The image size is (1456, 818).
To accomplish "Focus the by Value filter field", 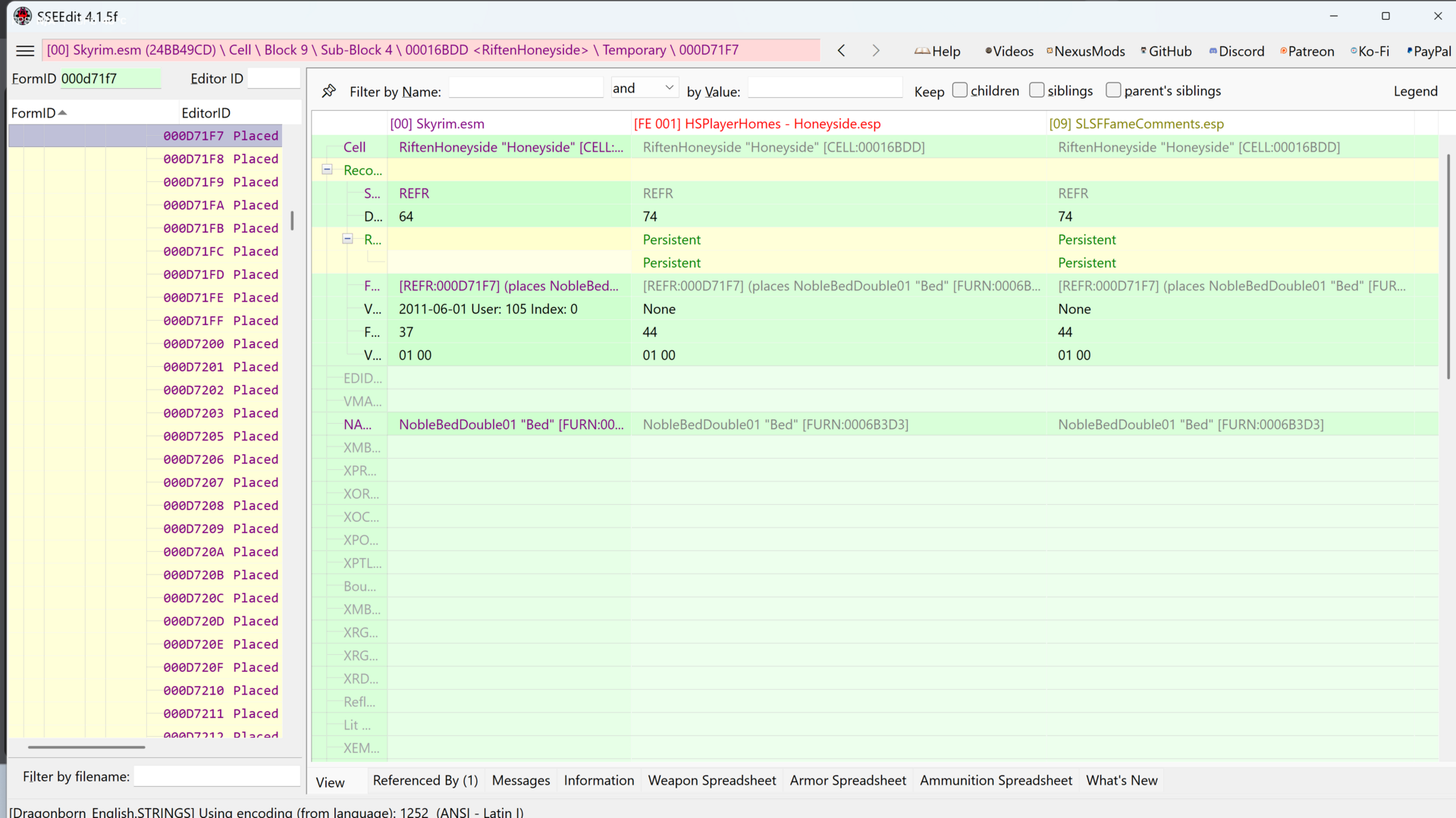I will click(x=825, y=89).
